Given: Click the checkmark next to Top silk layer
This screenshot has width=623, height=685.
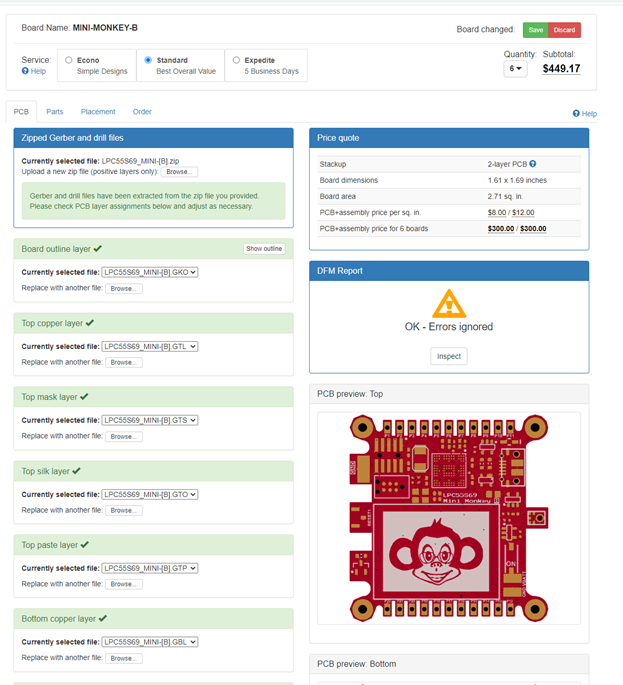Looking at the screenshot, I should (x=77, y=471).
